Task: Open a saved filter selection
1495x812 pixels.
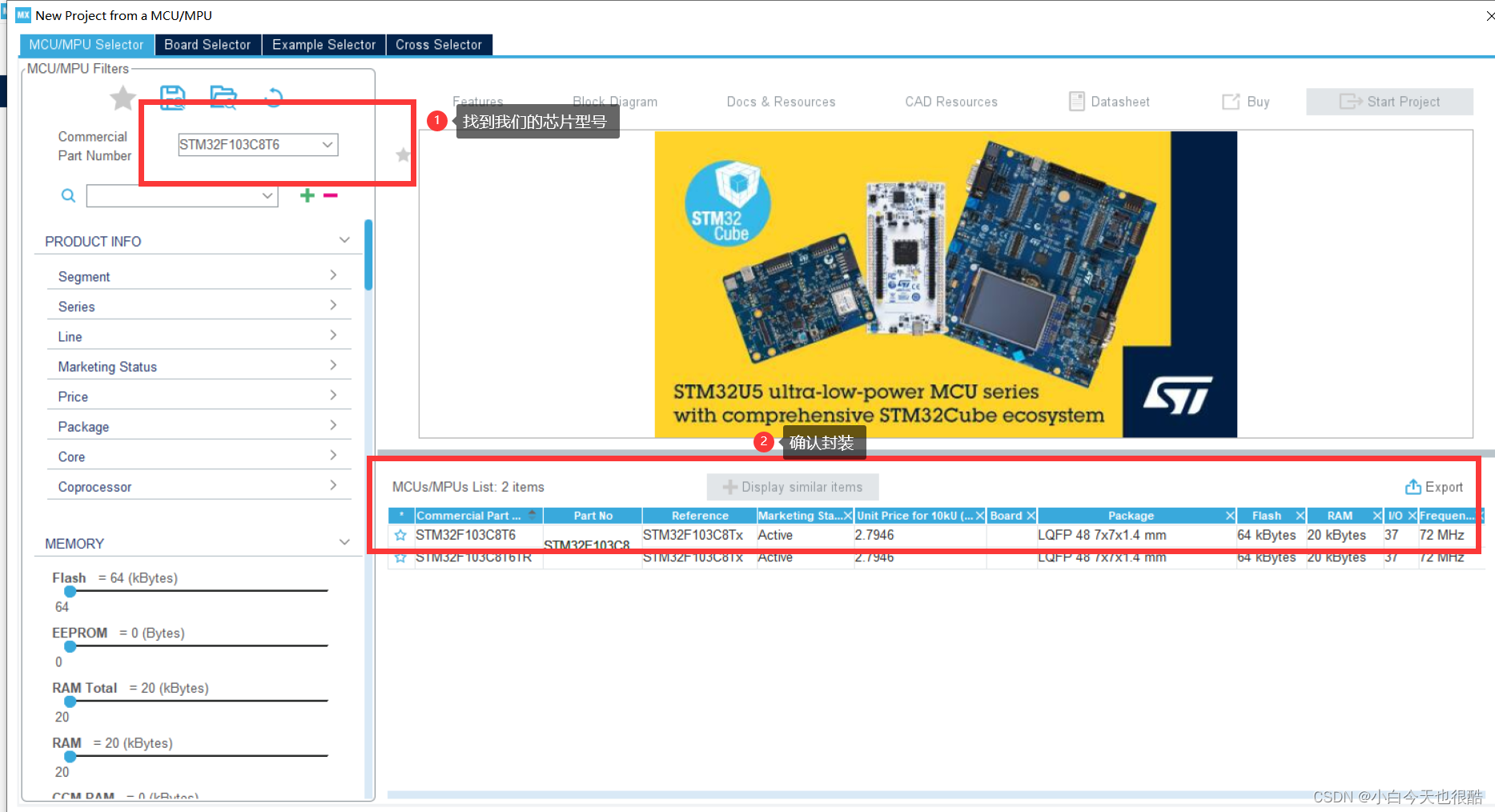Action: point(223,97)
